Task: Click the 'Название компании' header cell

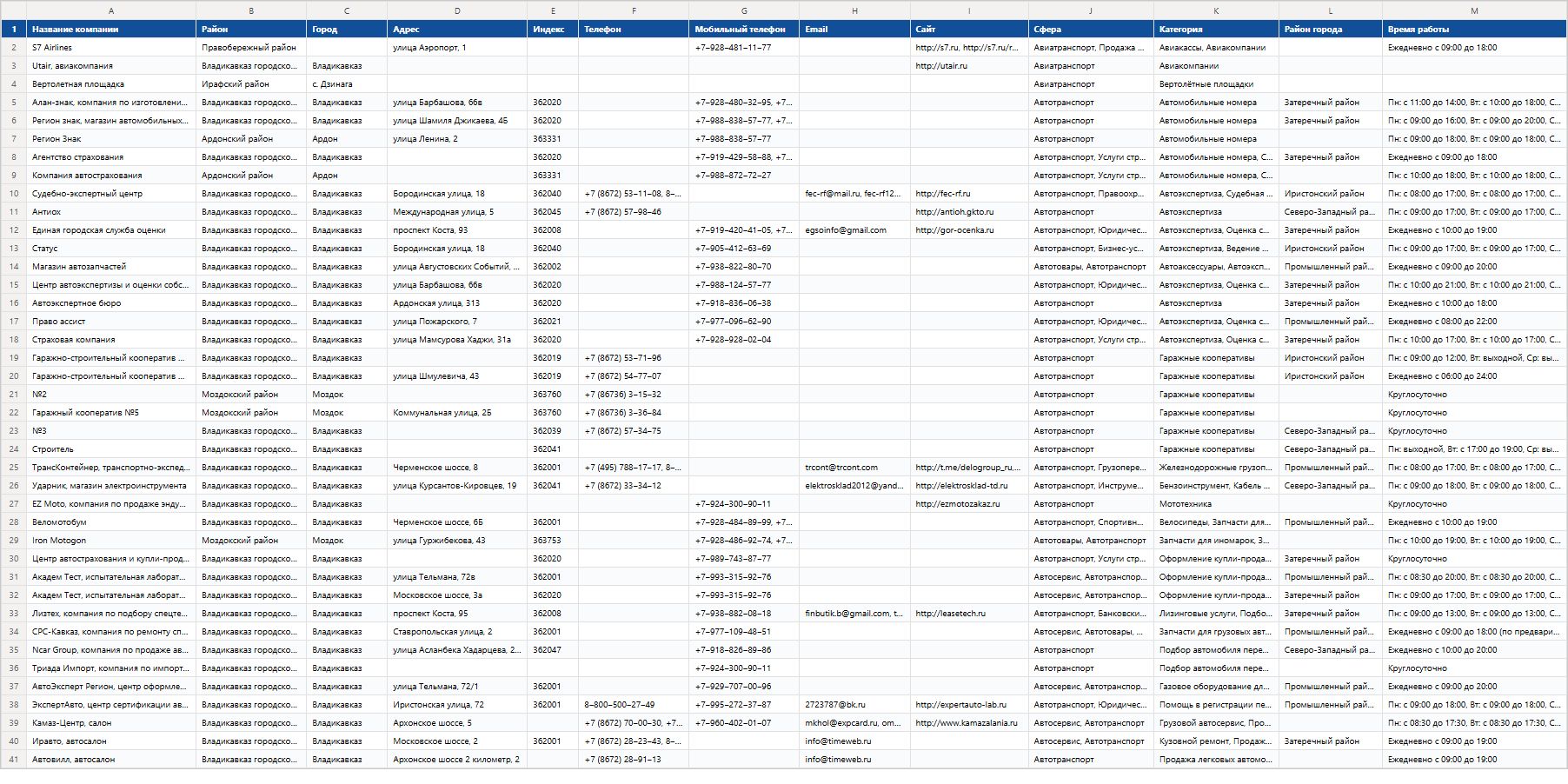Action: click(x=111, y=30)
